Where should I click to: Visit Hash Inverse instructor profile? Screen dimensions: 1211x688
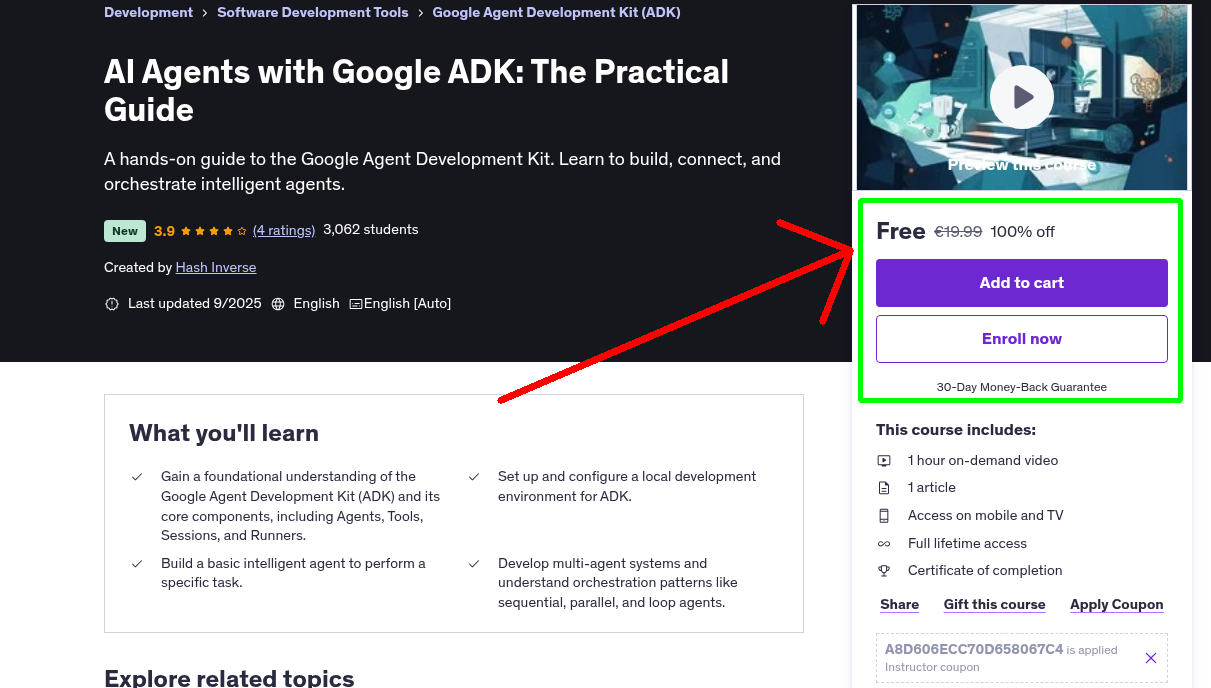tap(215, 267)
